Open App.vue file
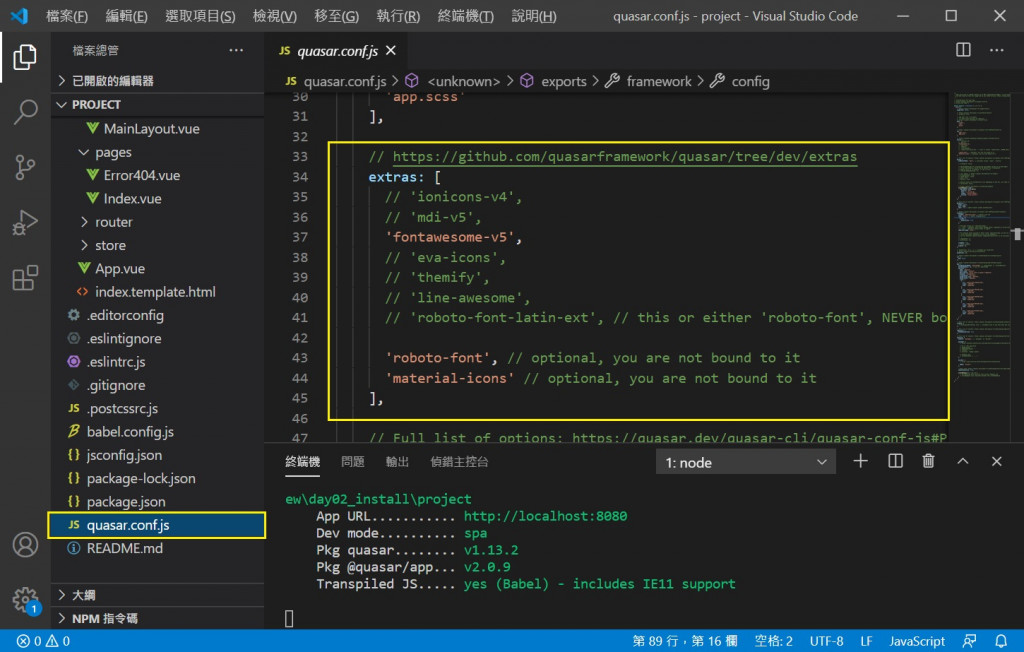Screen dimensions: 1024x652 pyautogui.click(x=120, y=269)
